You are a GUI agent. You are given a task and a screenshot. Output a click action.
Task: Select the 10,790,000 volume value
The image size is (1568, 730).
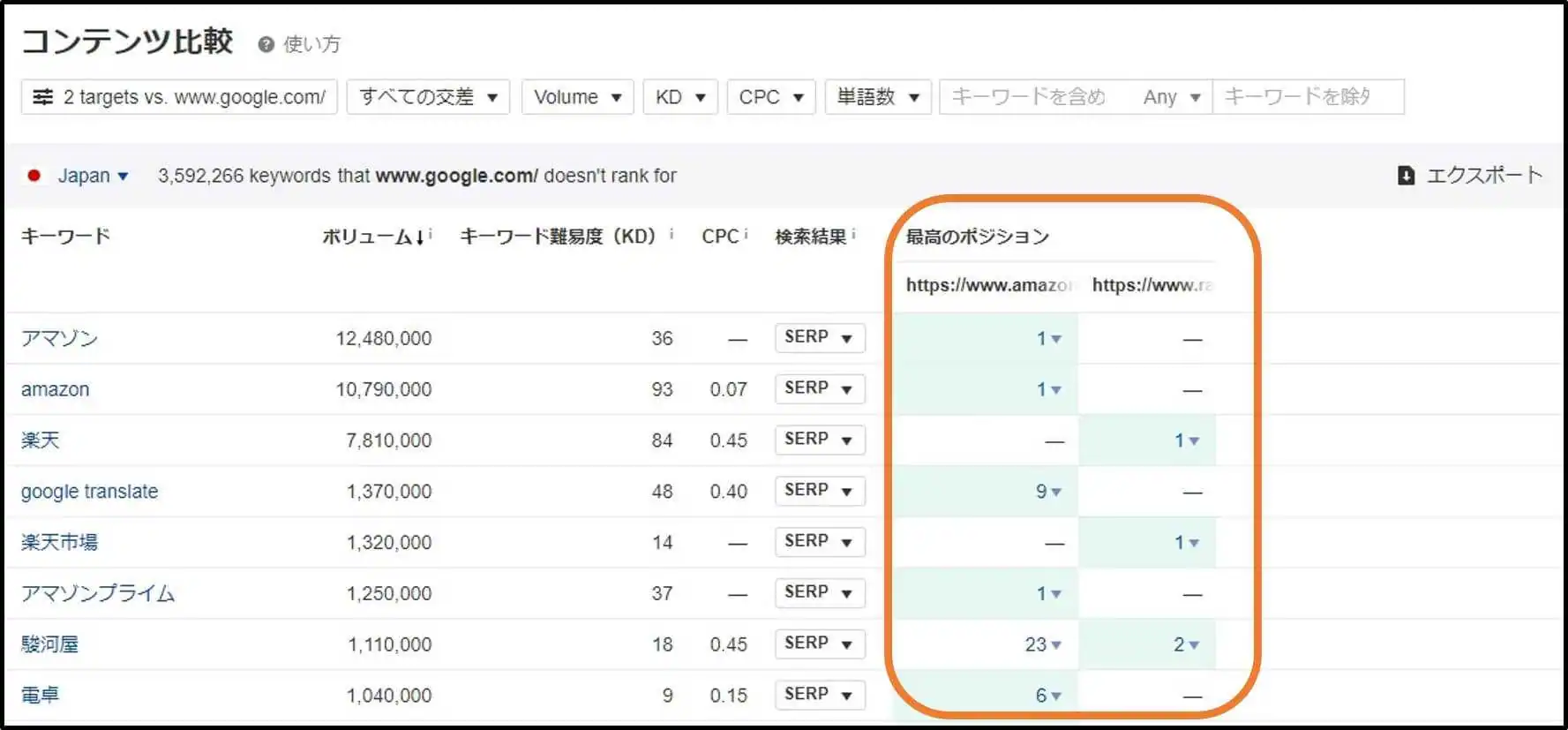(x=384, y=389)
